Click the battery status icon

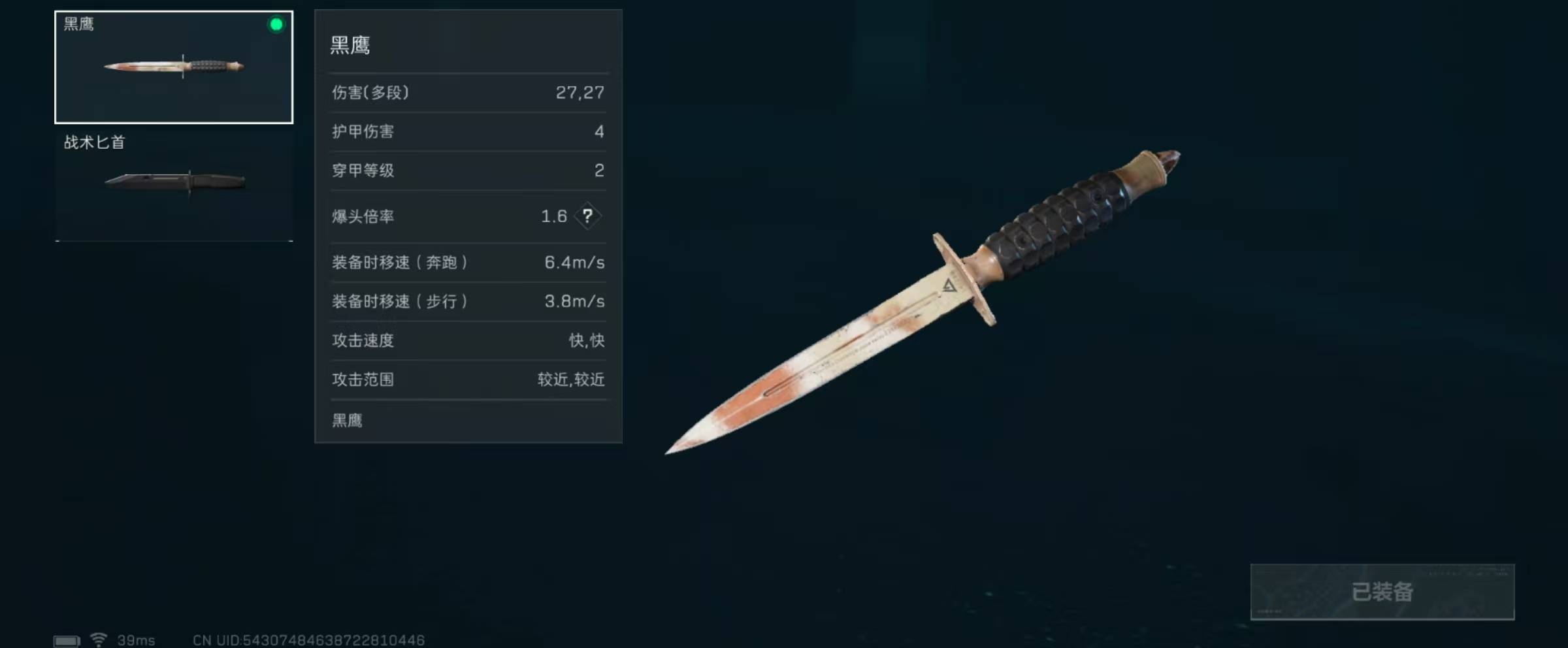point(67,641)
